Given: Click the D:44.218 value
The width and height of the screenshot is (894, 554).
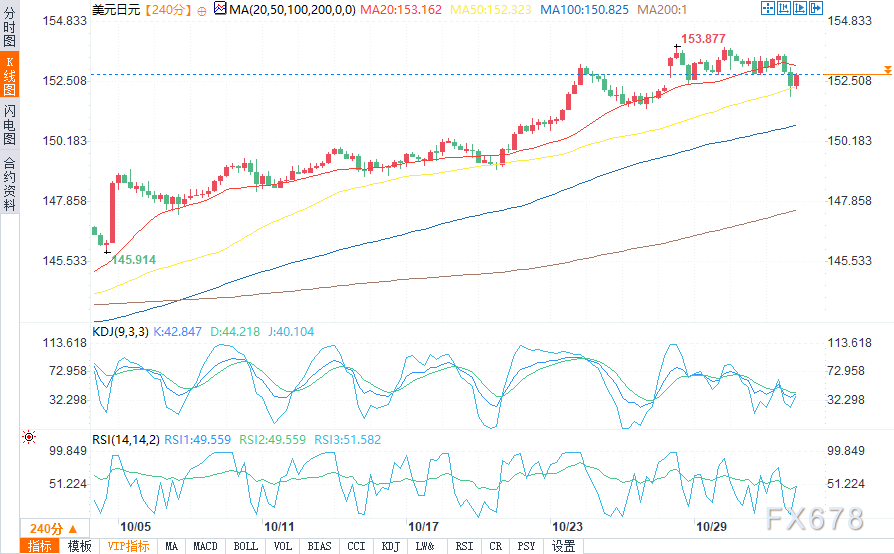Looking at the screenshot, I should (x=235, y=332).
